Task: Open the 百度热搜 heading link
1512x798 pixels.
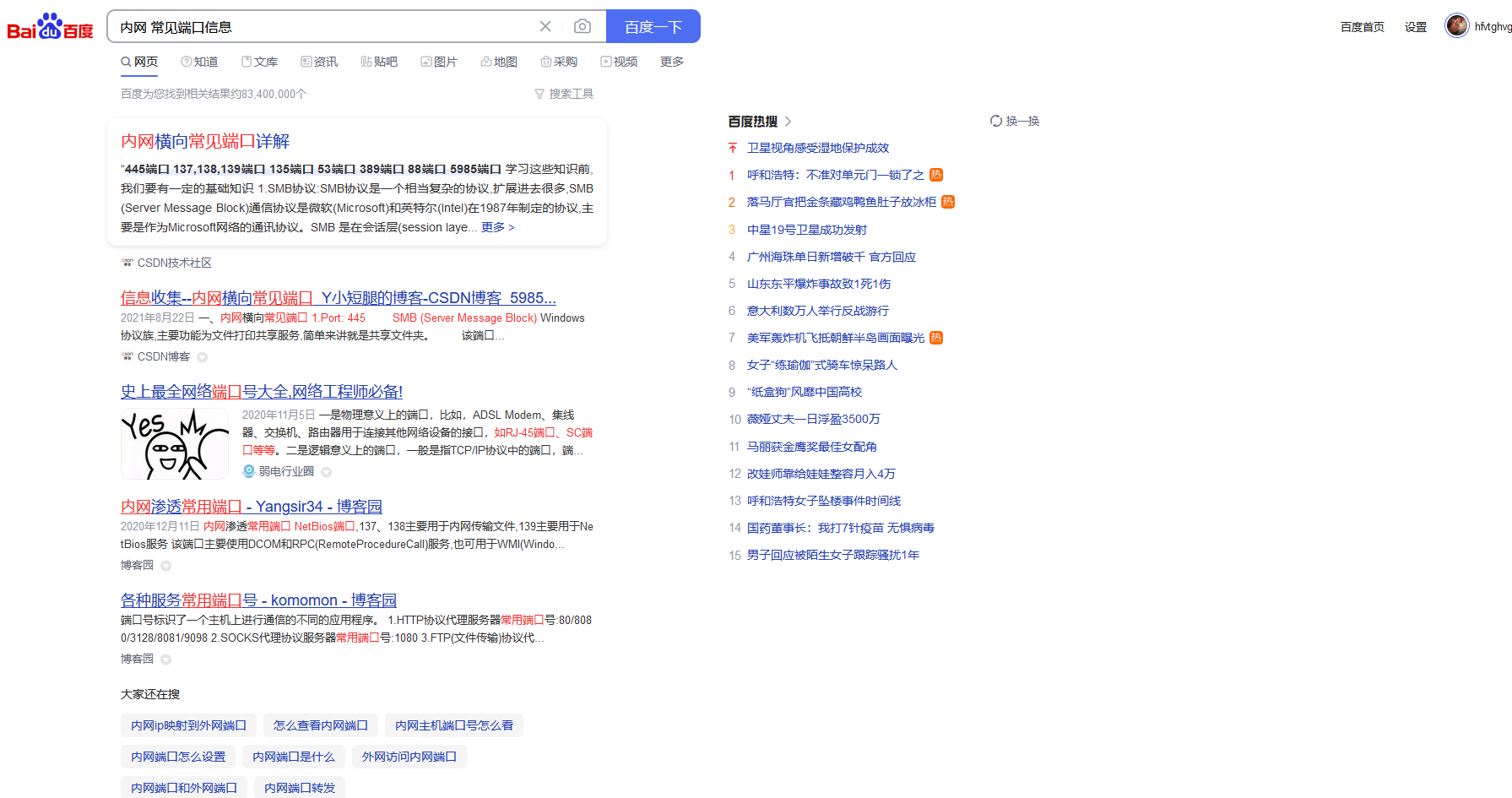Action: tap(753, 121)
